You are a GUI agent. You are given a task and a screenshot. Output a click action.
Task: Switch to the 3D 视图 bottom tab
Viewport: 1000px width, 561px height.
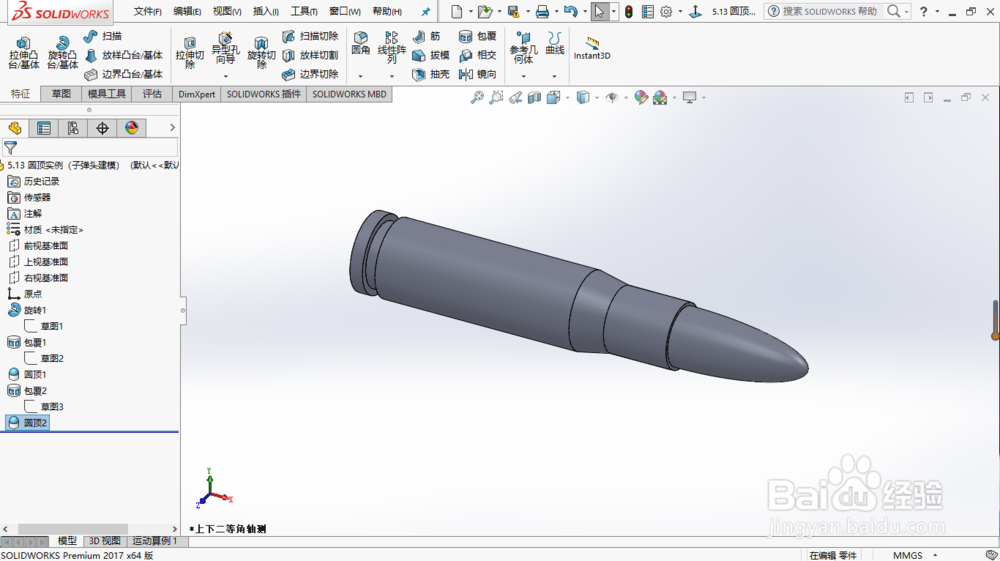[105, 541]
